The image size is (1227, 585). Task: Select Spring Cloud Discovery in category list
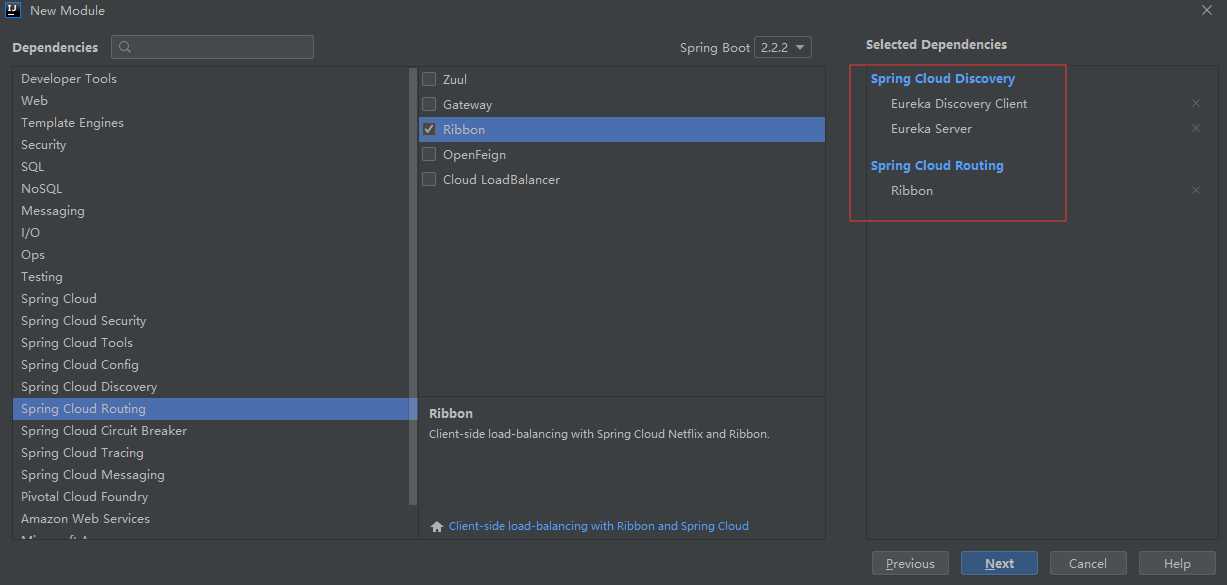[211, 386]
